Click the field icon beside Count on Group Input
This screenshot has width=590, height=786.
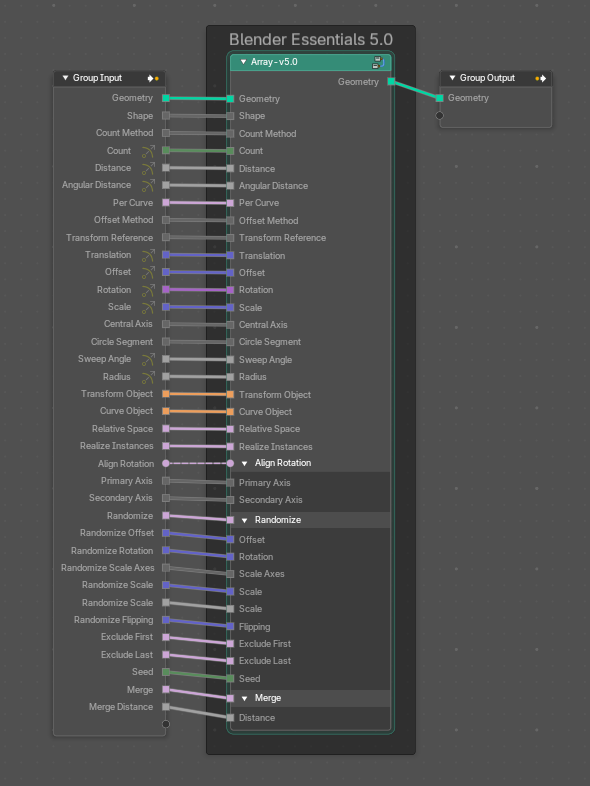point(148,151)
